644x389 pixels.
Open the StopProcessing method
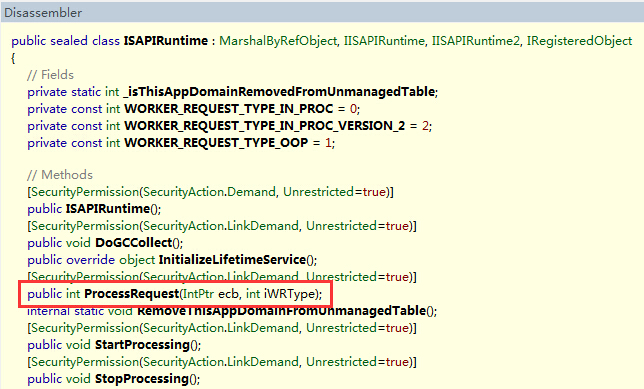(x=142, y=379)
